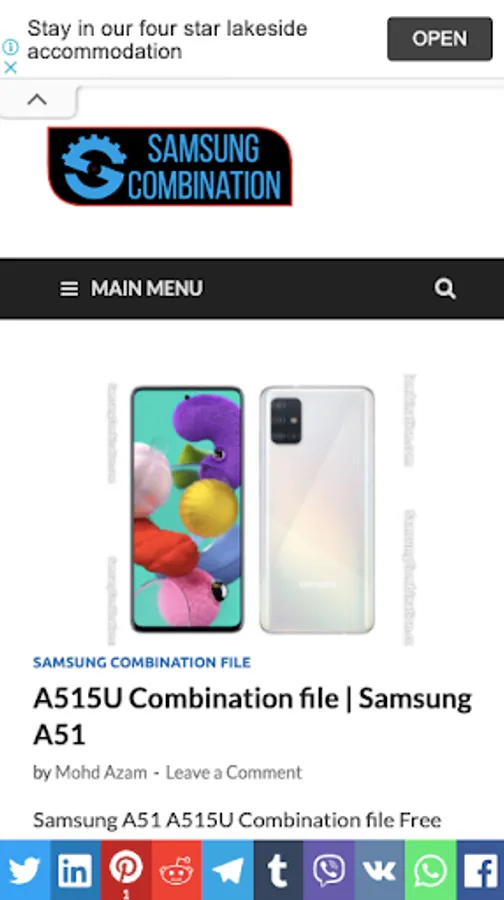Tap the OPEN button on the ad

(x=440, y=38)
